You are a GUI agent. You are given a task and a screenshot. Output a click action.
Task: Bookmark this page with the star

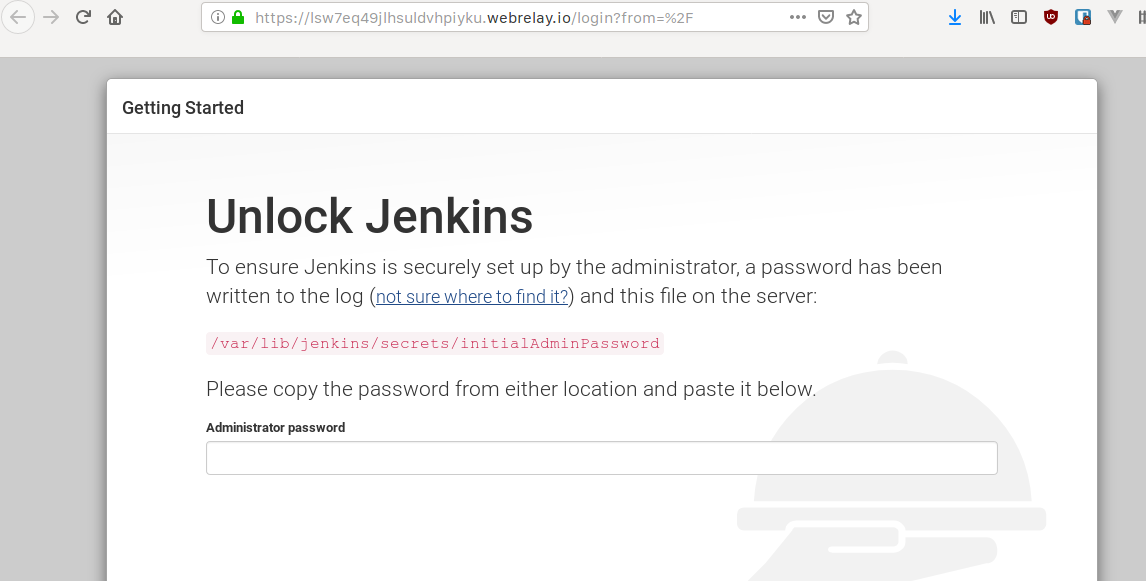(853, 17)
